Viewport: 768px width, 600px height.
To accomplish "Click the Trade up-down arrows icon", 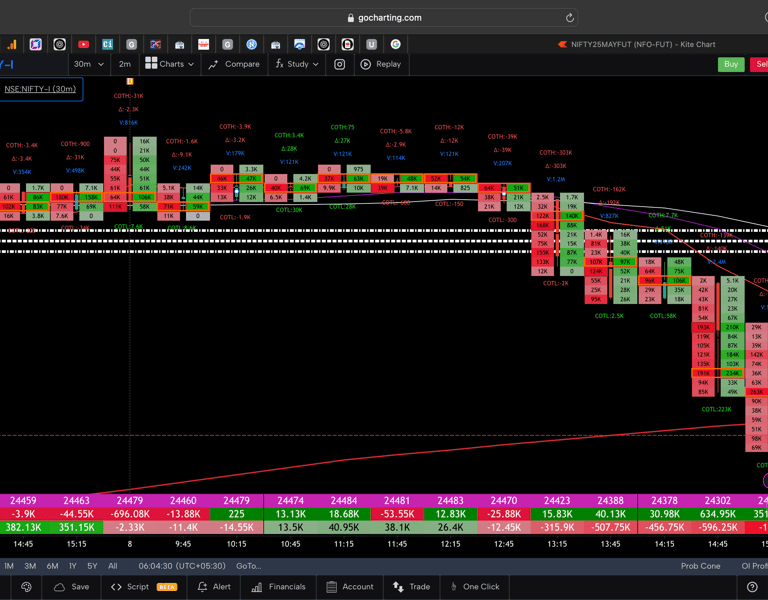I will coord(398,587).
